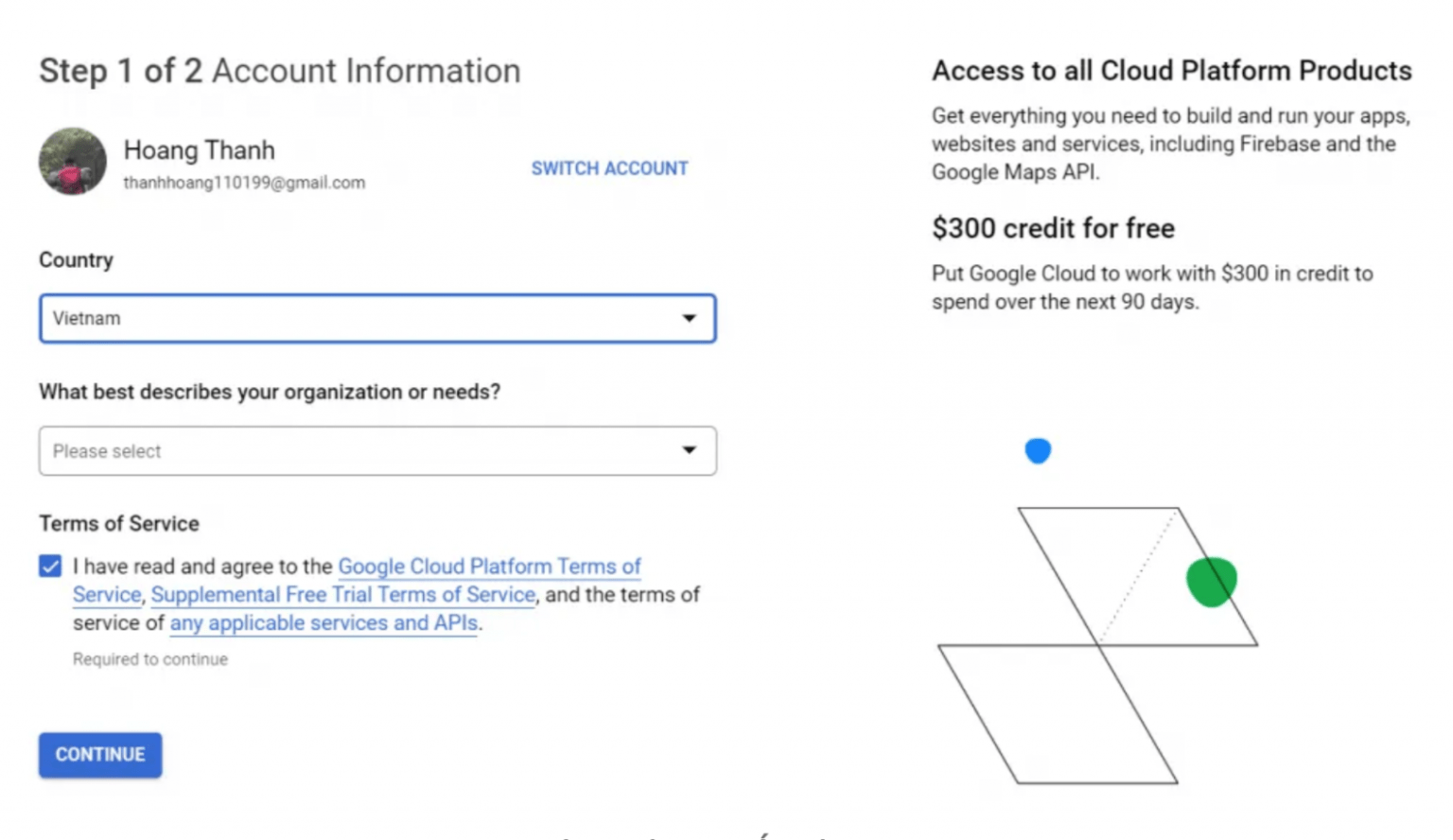1453x840 pixels.
Task: Click the Required to continue helper text
Action: [149, 659]
